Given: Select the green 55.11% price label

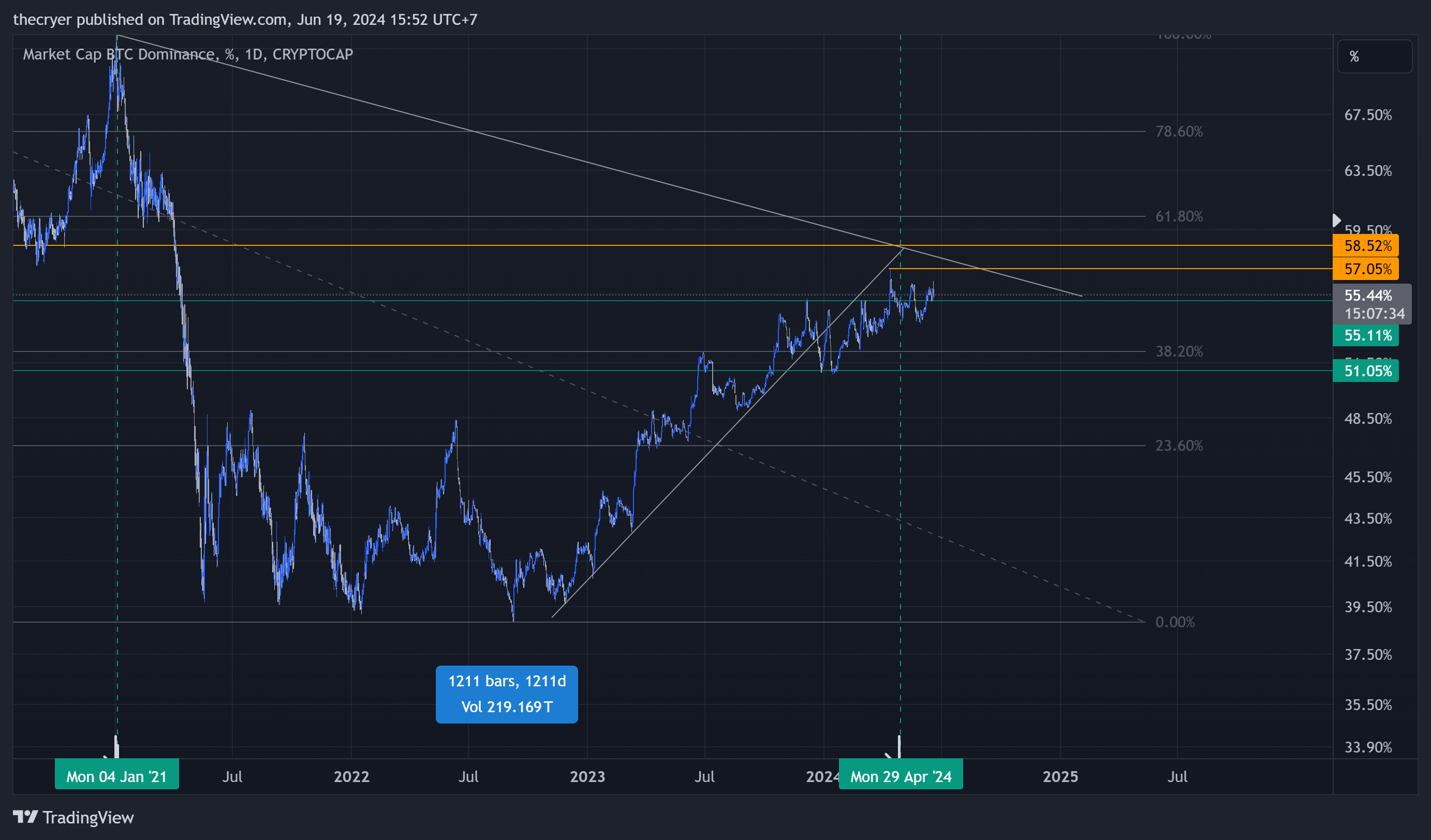Looking at the screenshot, I should 1365,335.
